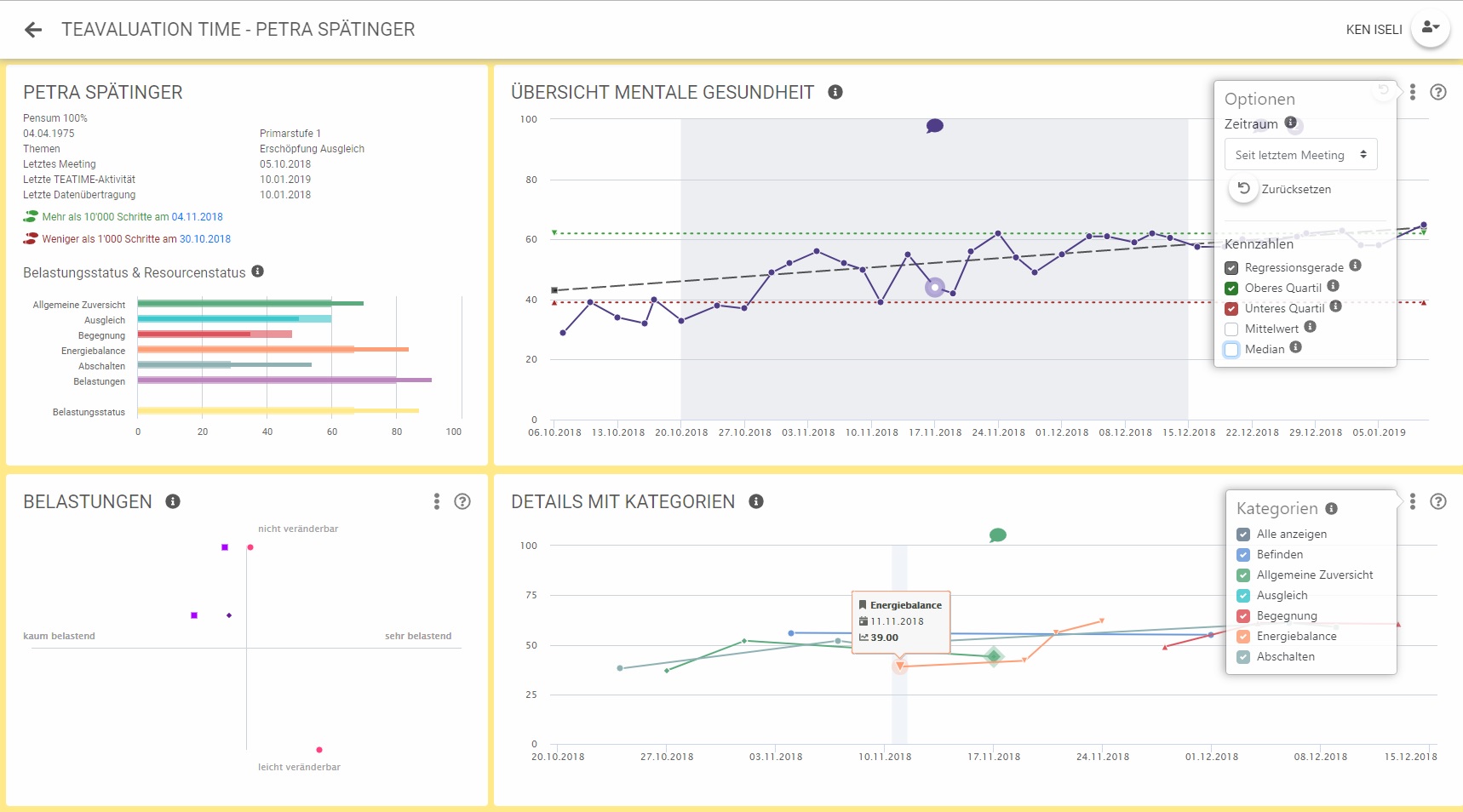
Task: Click the green comment bubble in details chart
Action: pyautogui.click(x=998, y=535)
